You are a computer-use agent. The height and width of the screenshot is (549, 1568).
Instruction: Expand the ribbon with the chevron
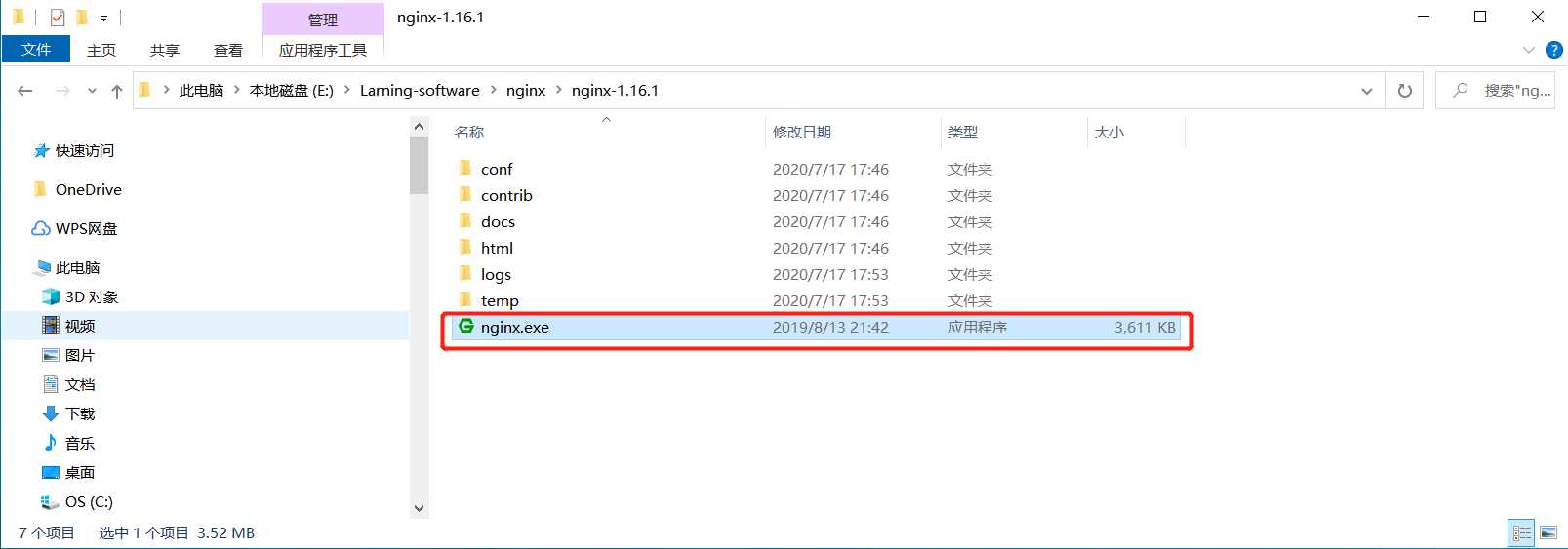pos(1529,50)
